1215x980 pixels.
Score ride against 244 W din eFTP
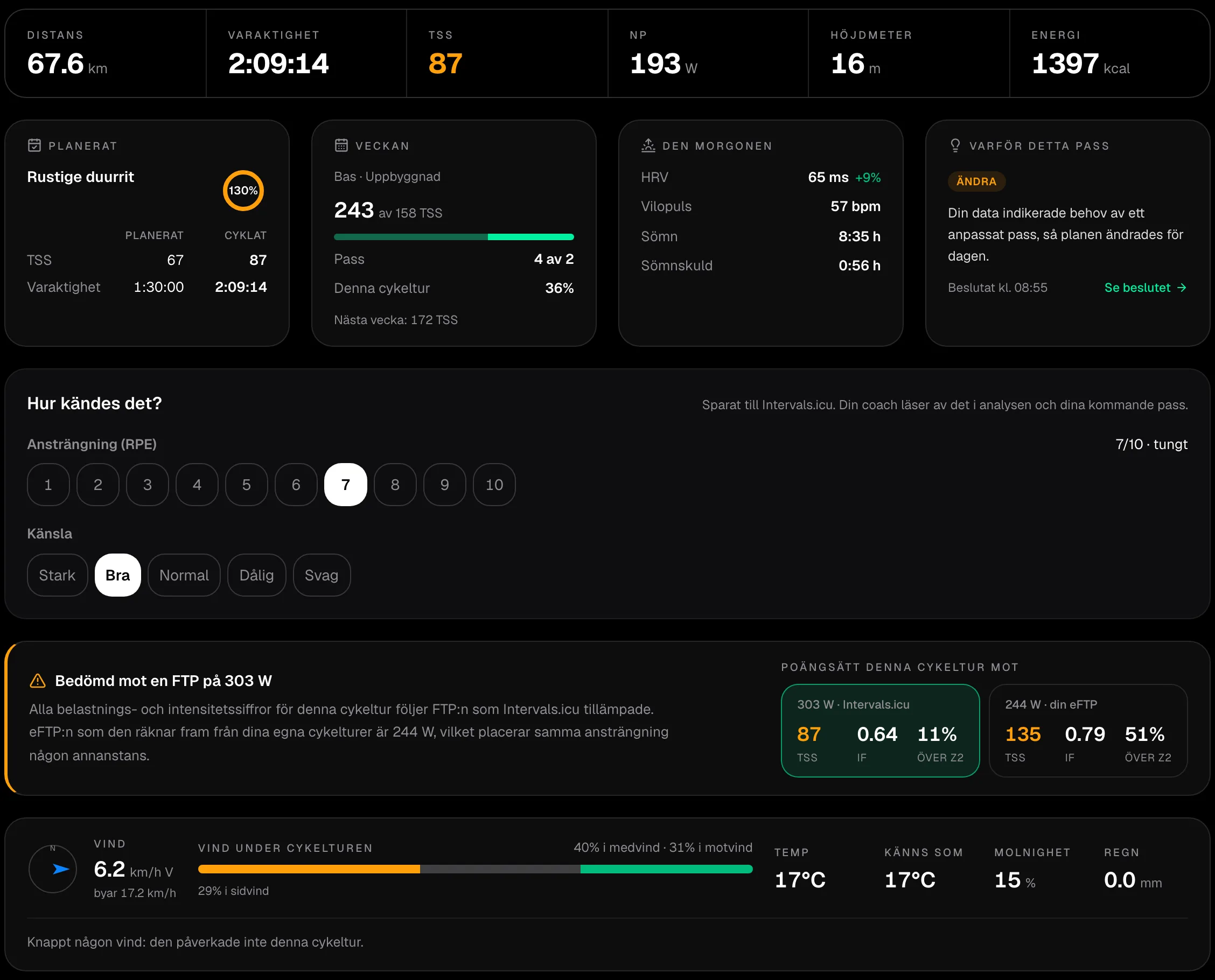1088,731
